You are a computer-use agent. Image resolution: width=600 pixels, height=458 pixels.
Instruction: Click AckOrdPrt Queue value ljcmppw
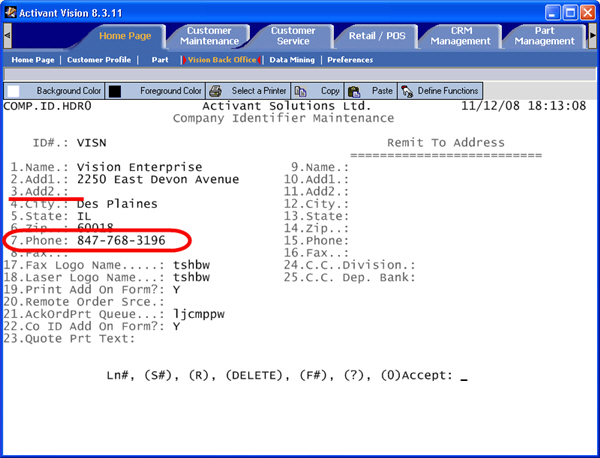(199, 314)
